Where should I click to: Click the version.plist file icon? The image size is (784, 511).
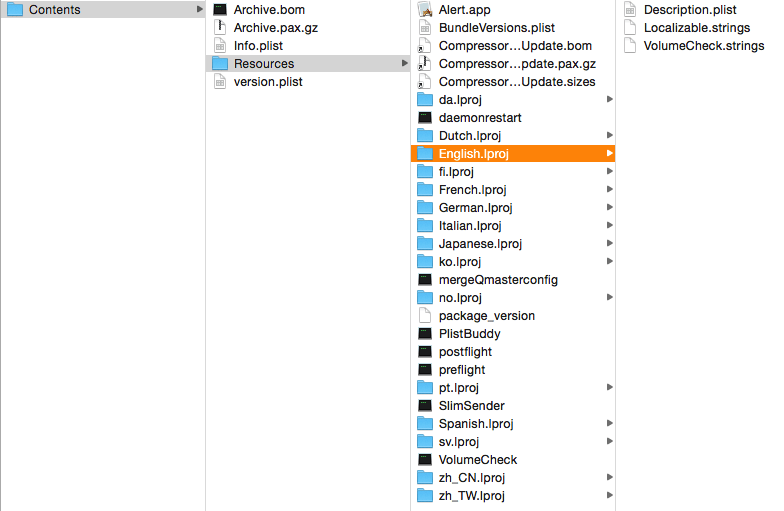220,82
